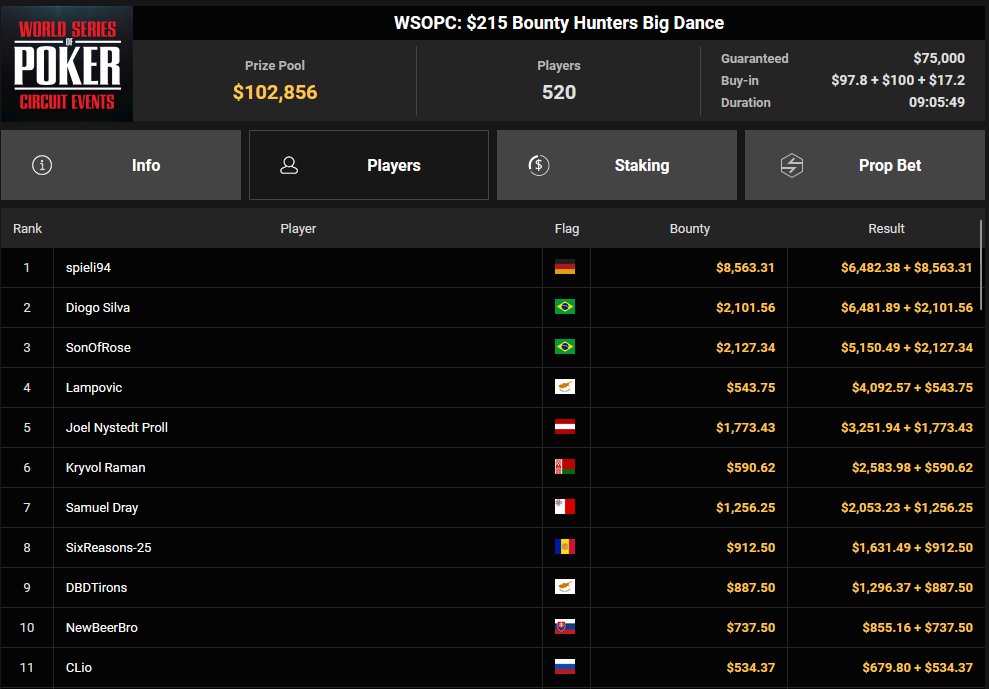This screenshot has height=689, width=989.
Task: Select the Prop Bet tab
Action: tap(864, 165)
